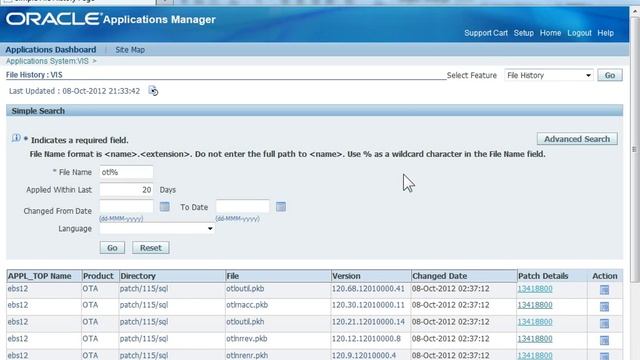The image size is (640, 360).
Task: Open patch 13418800 link for otlnrenr.pkh
Action: tap(535, 355)
